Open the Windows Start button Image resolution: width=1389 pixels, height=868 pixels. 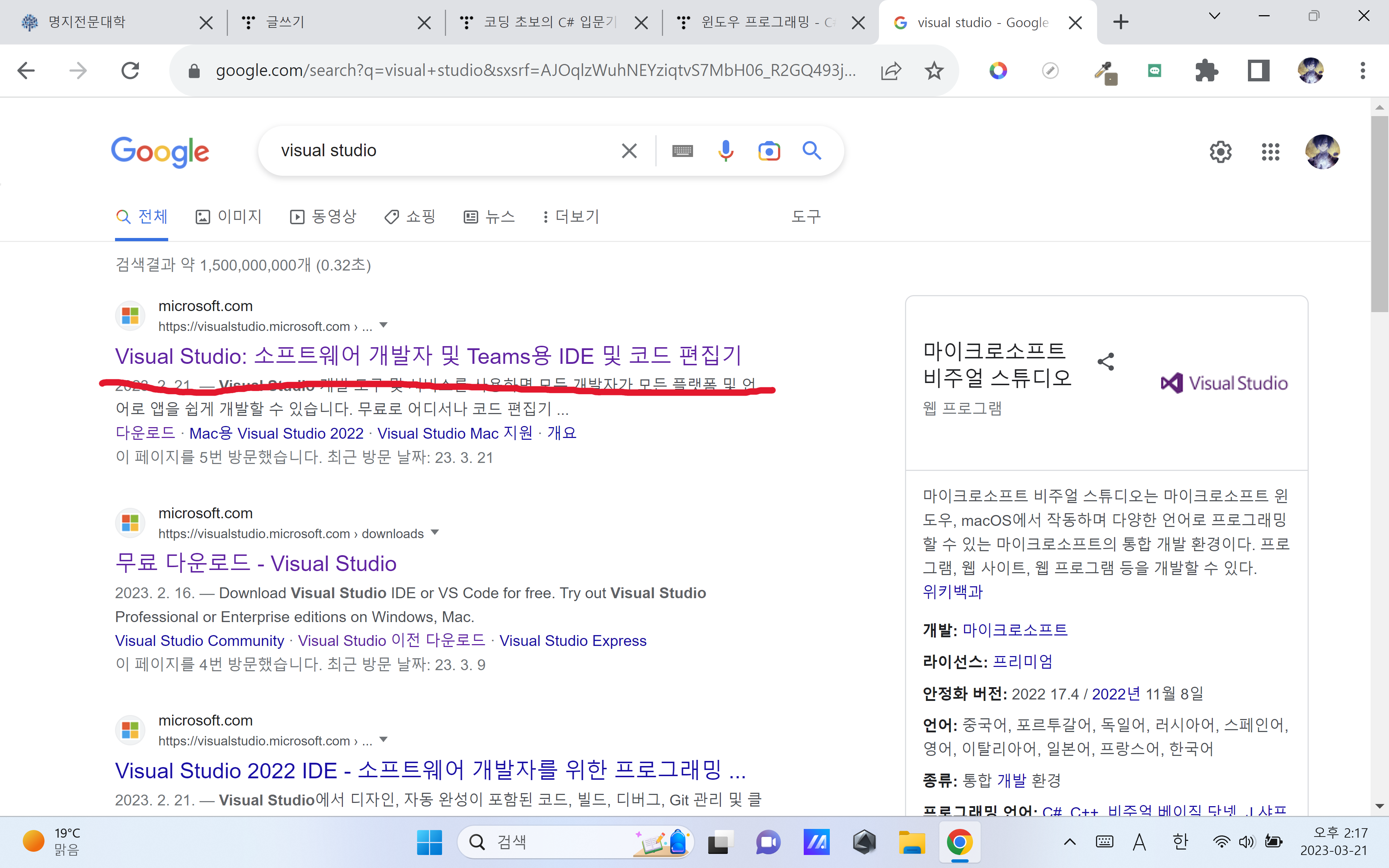(x=429, y=842)
